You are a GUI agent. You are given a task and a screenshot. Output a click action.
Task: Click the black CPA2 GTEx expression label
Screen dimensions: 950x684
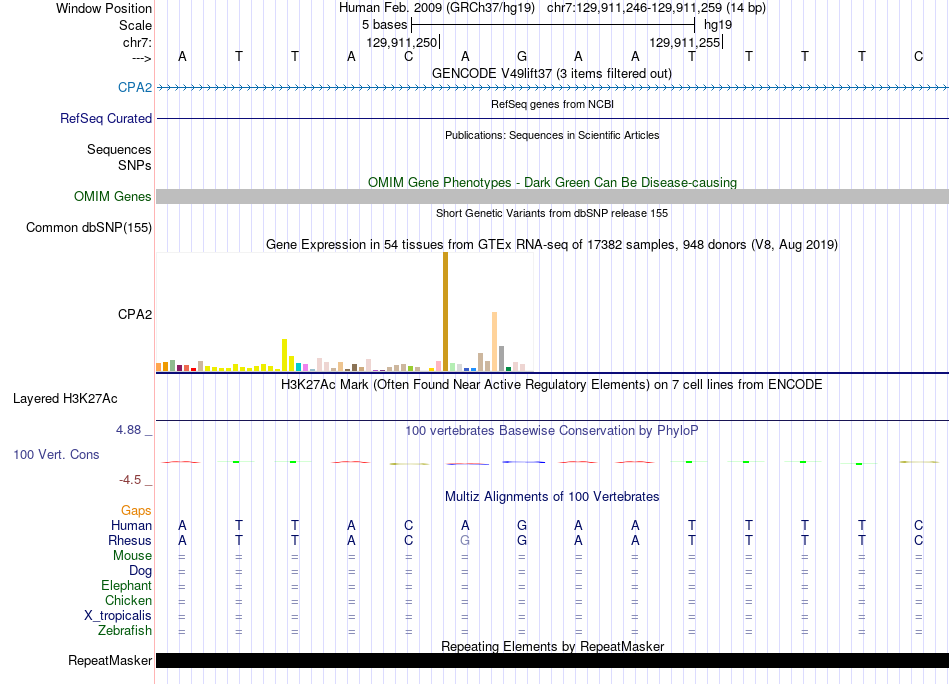tap(135, 314)
